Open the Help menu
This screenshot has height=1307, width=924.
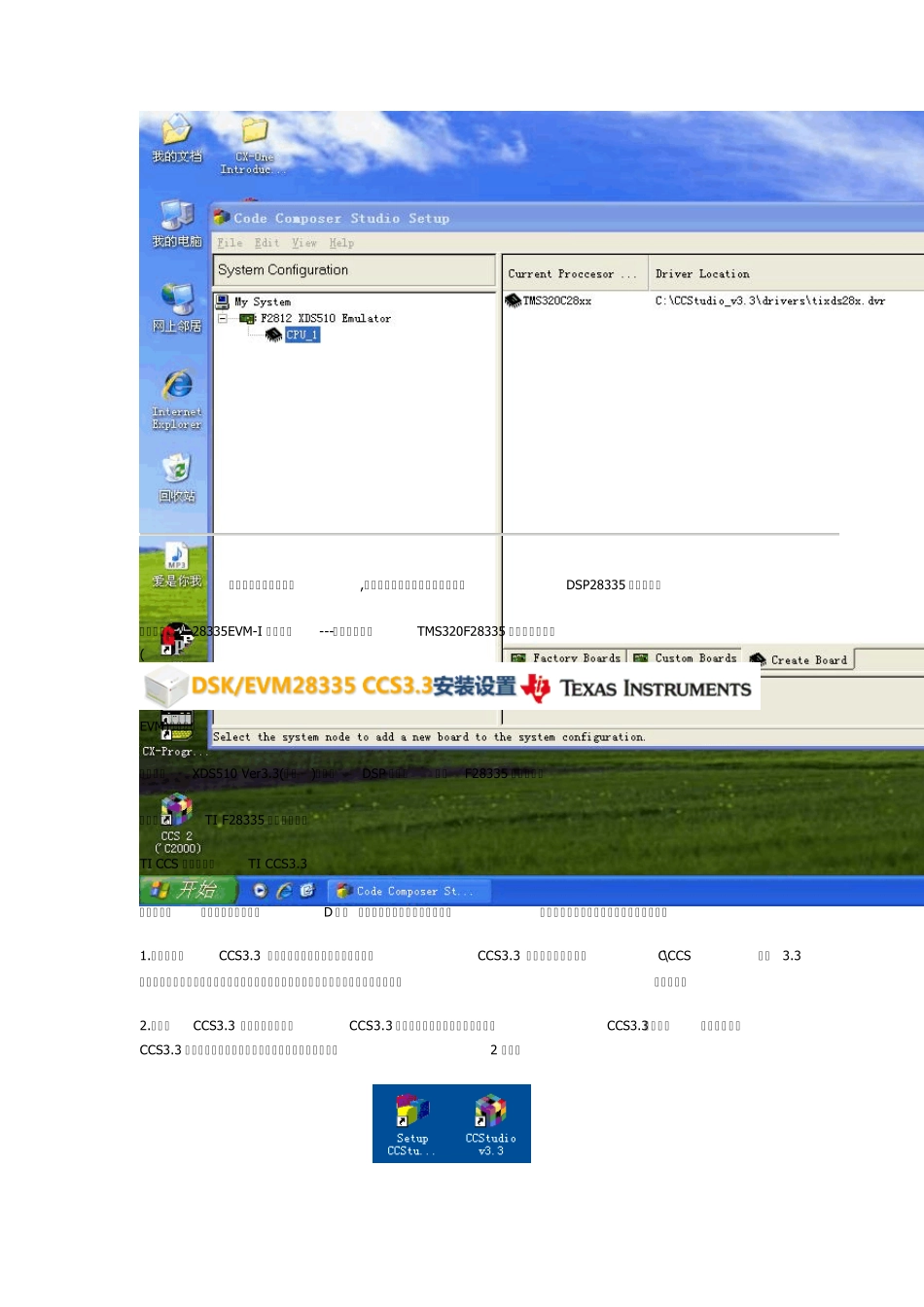(341, 243)
